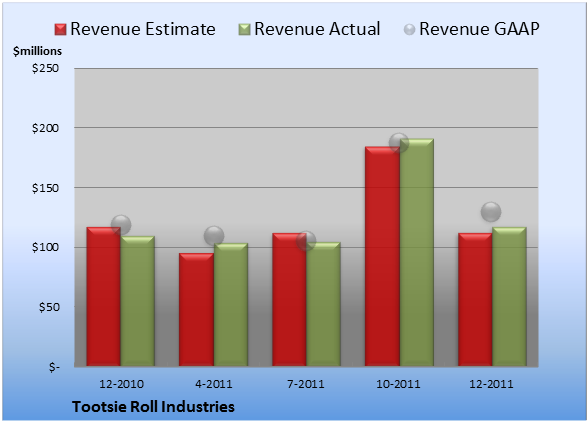Select the green actual bar for 7-2011
The width and height of the screenshot is (588, 422).
323,304
